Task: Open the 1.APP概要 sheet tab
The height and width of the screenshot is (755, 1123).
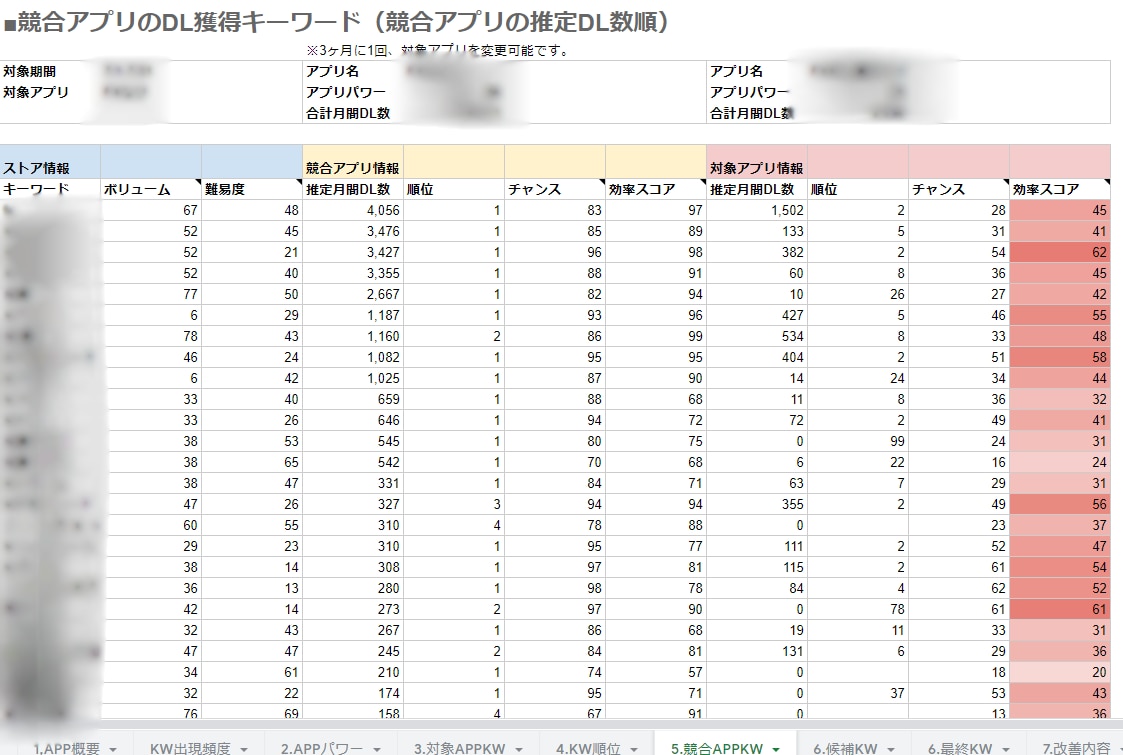Action: [66, 748]
